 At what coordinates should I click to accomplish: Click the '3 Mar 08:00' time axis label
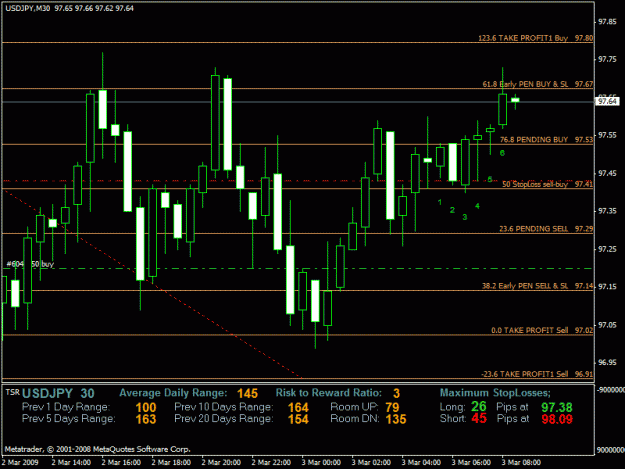(x=521, y=463)
